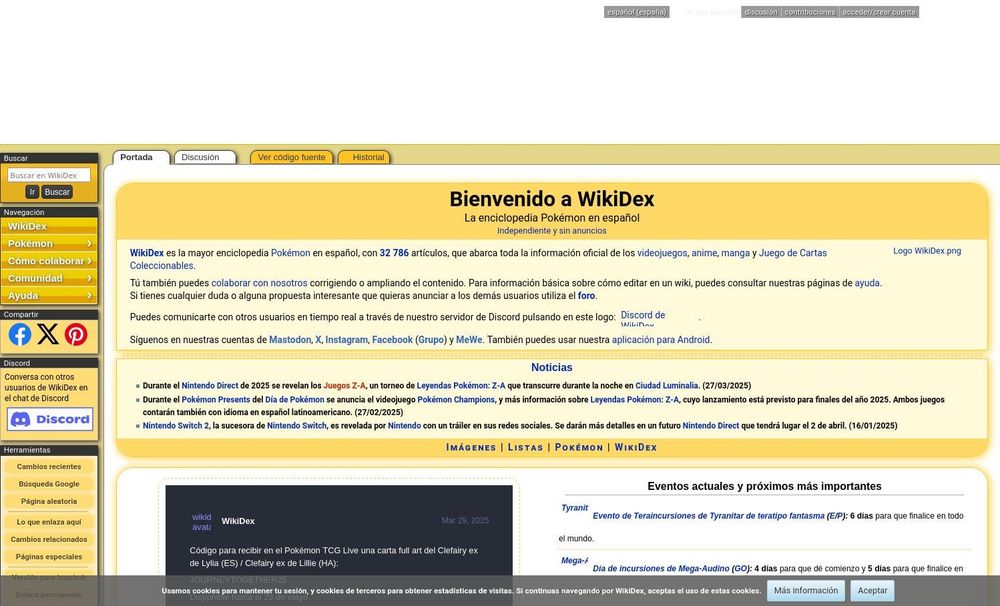The width and height of the screenshot is (1000, 606).
Task: Open 'Imágenes' in the news footer
Action: 471,447
